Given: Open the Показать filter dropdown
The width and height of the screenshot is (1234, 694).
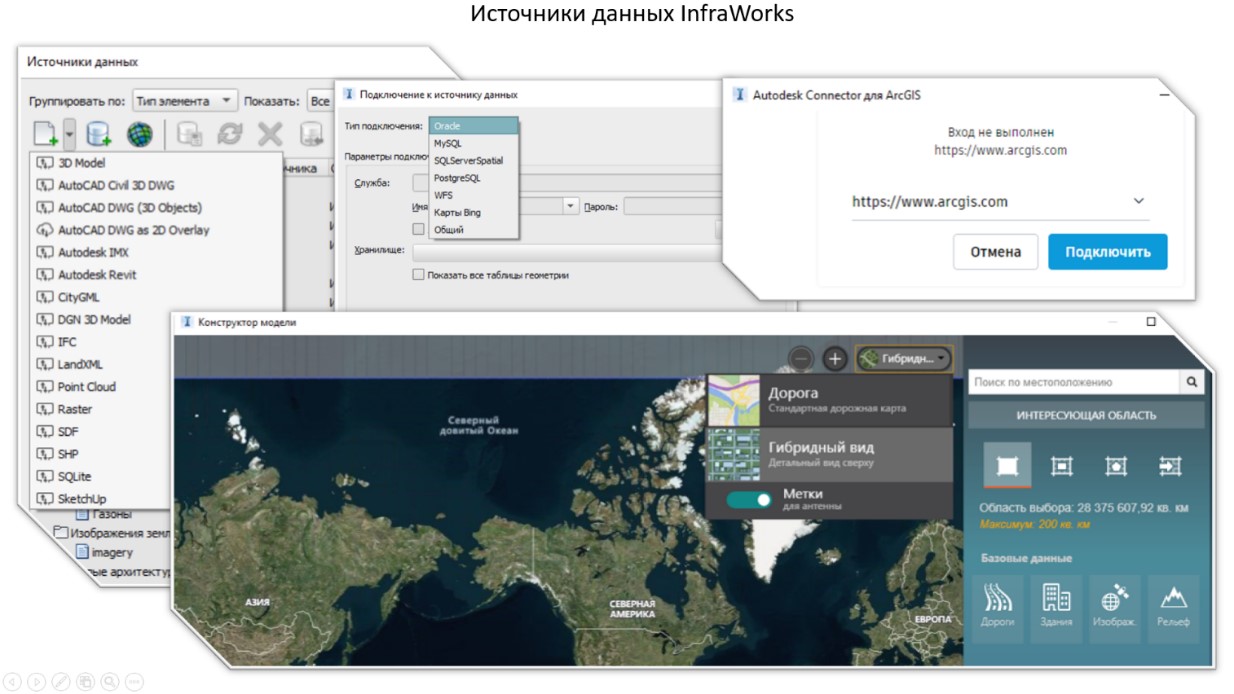Looking at the screenshot, I should [321, 101].
